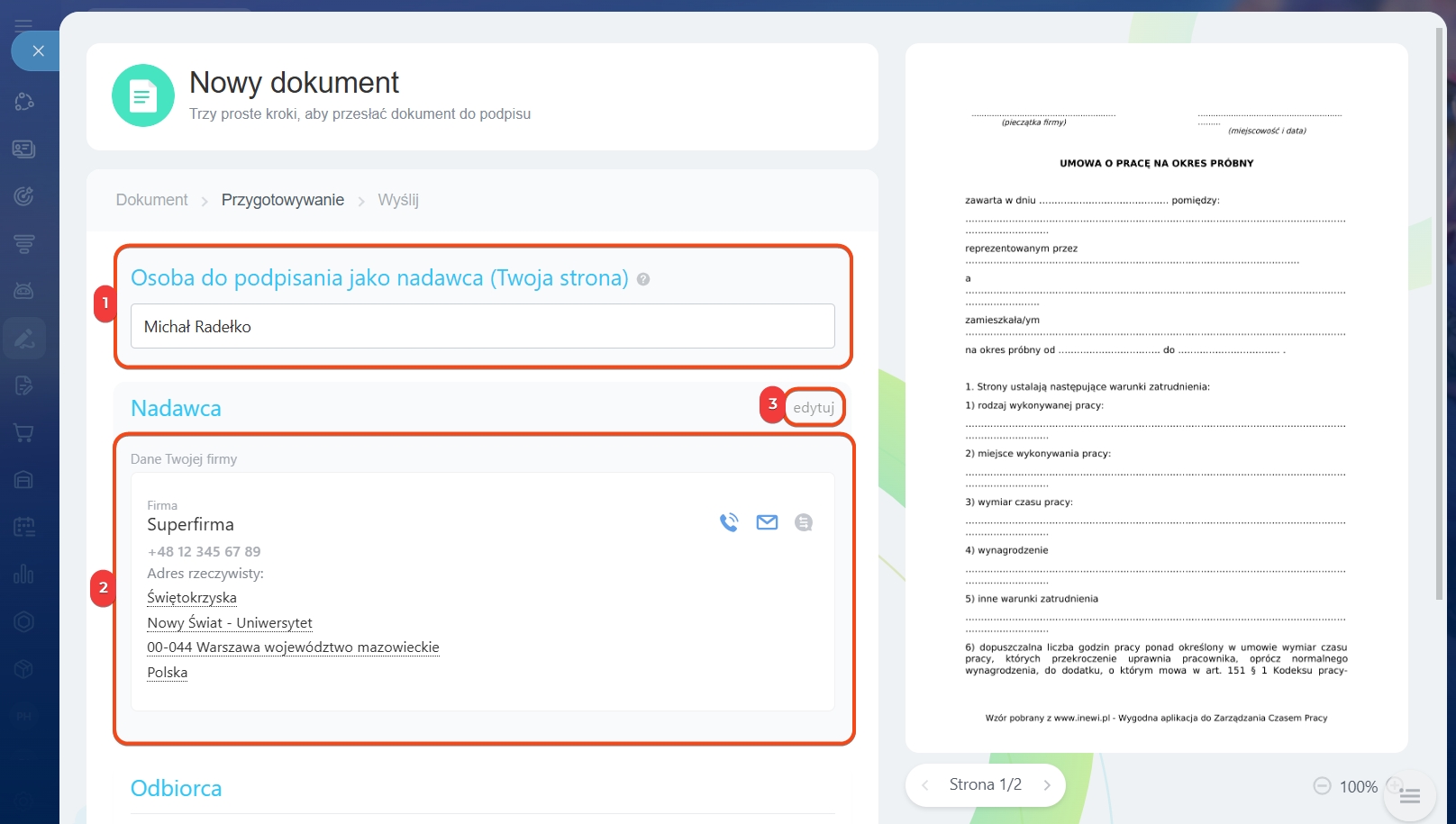Viewport: 1456px width, 824px height.
Task: Click the edytuj link next to Nadawca
Action: pos(814,408)
